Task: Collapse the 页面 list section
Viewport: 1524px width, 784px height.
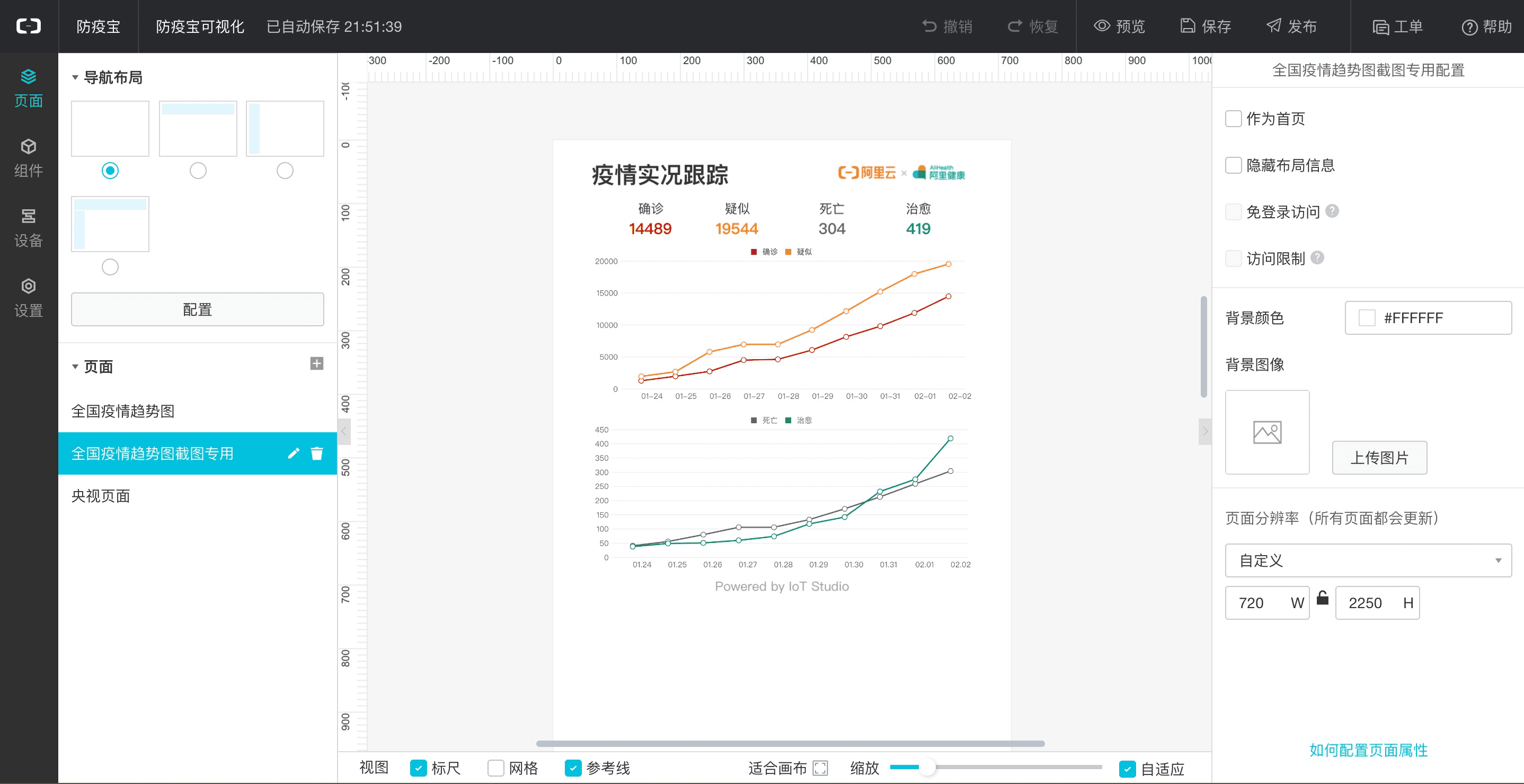Action: 75,367
